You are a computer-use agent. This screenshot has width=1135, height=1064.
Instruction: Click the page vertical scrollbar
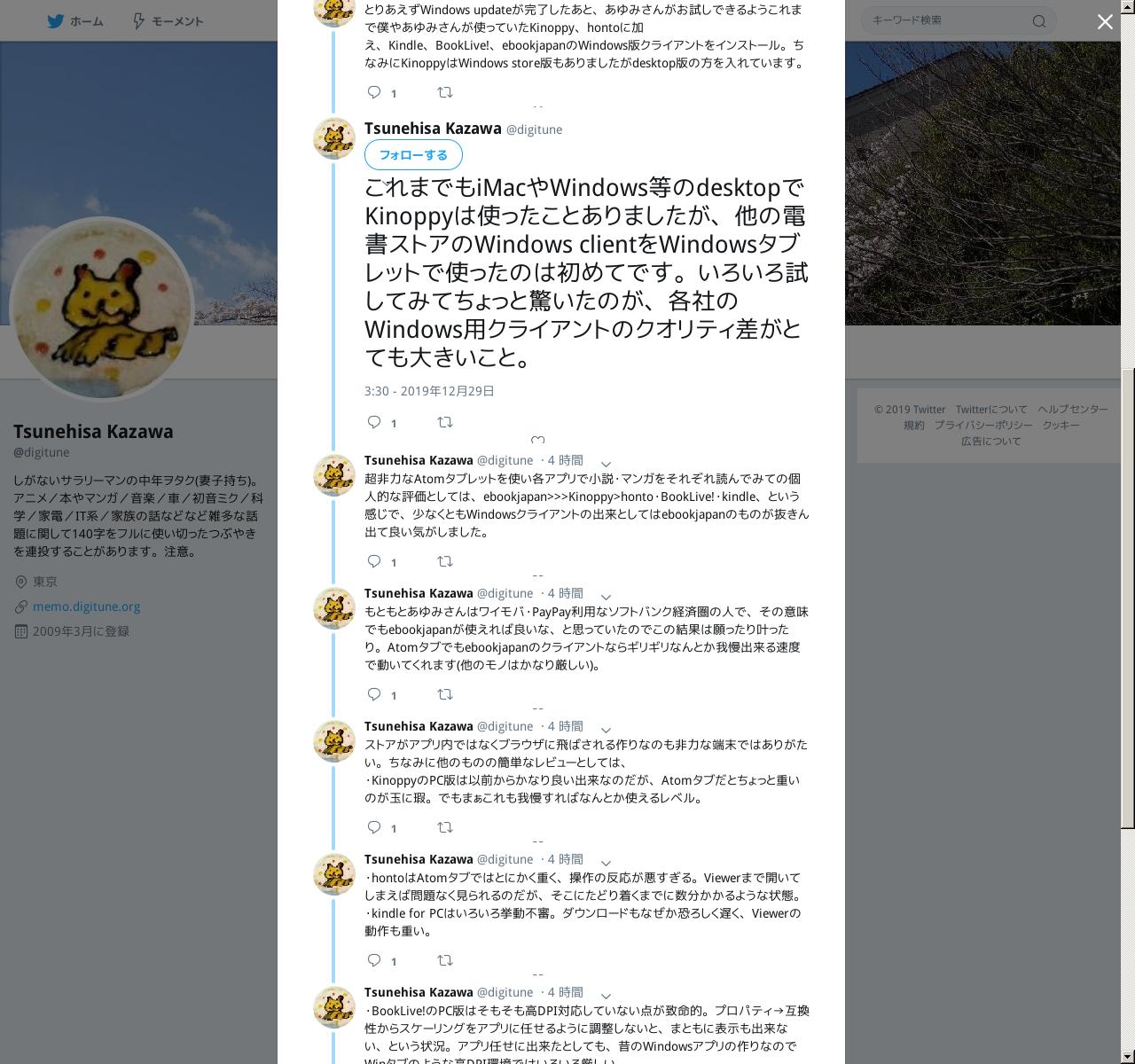click(x=1128, y=598)
